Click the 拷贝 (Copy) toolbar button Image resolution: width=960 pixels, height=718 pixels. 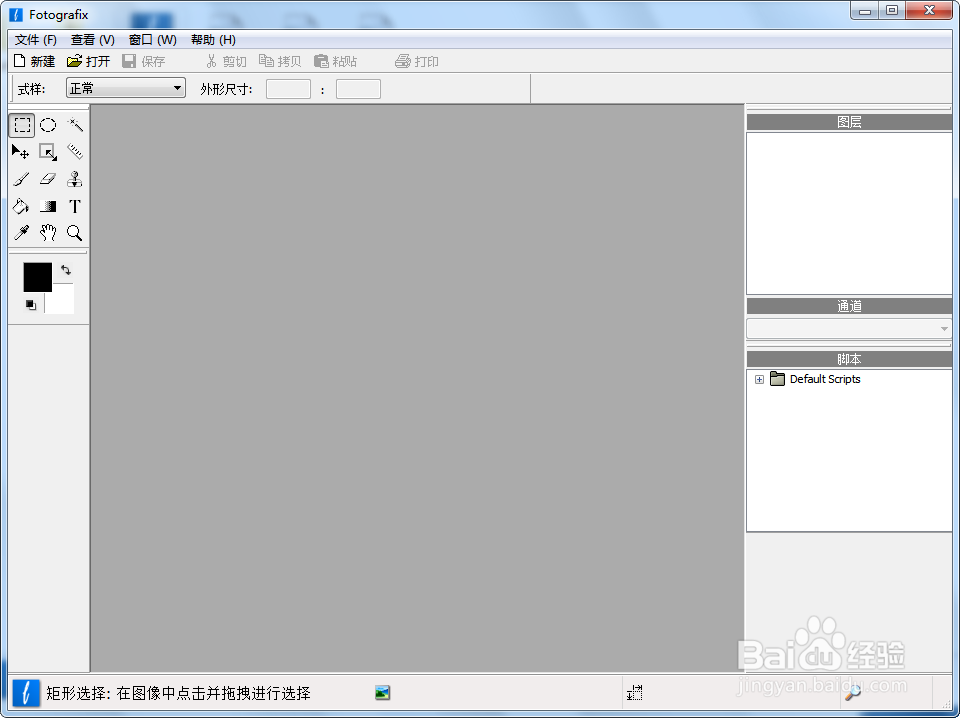click(280, 61)
